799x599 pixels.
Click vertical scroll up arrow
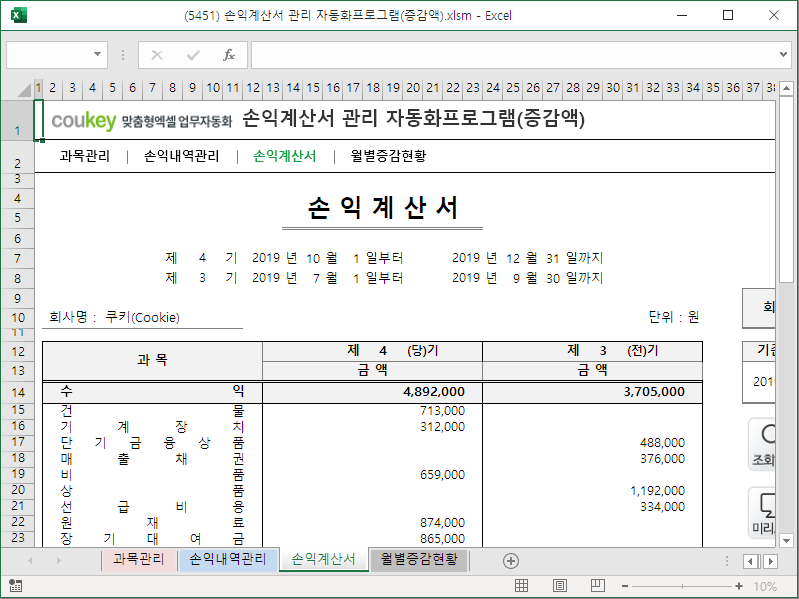(786, 88)
